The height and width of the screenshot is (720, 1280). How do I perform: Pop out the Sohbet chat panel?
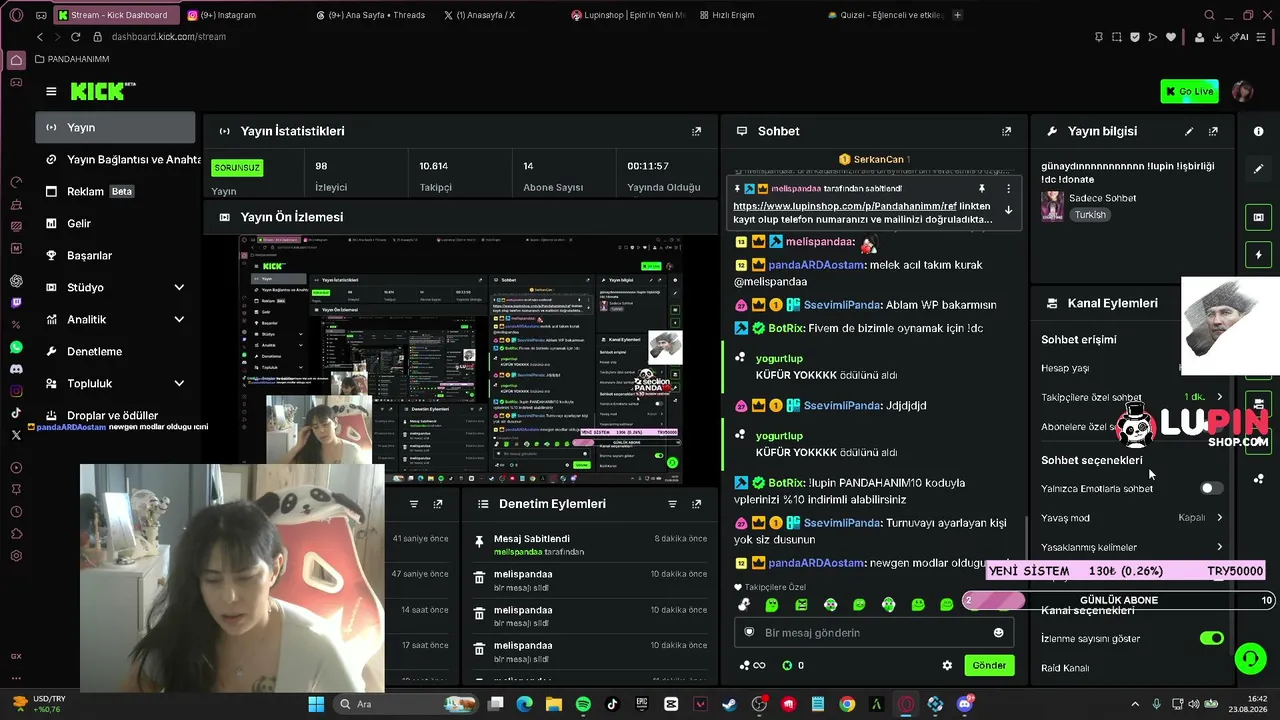point(1007,131)
